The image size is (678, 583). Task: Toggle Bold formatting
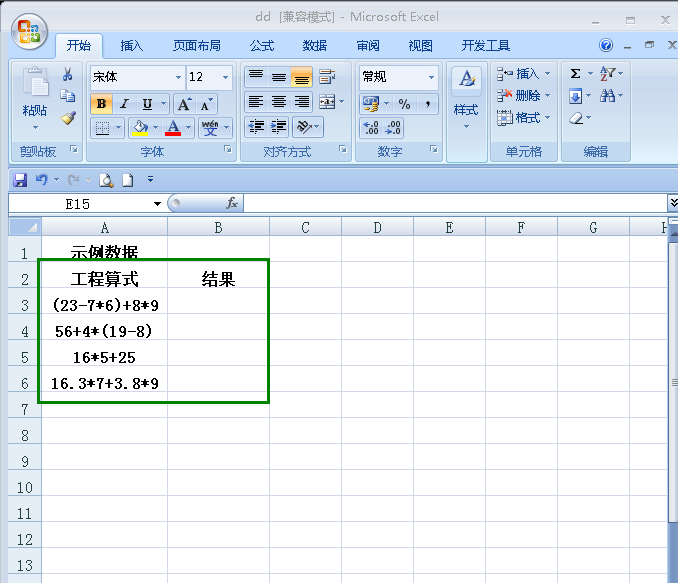pyautogui.click(x=101, y=103)
